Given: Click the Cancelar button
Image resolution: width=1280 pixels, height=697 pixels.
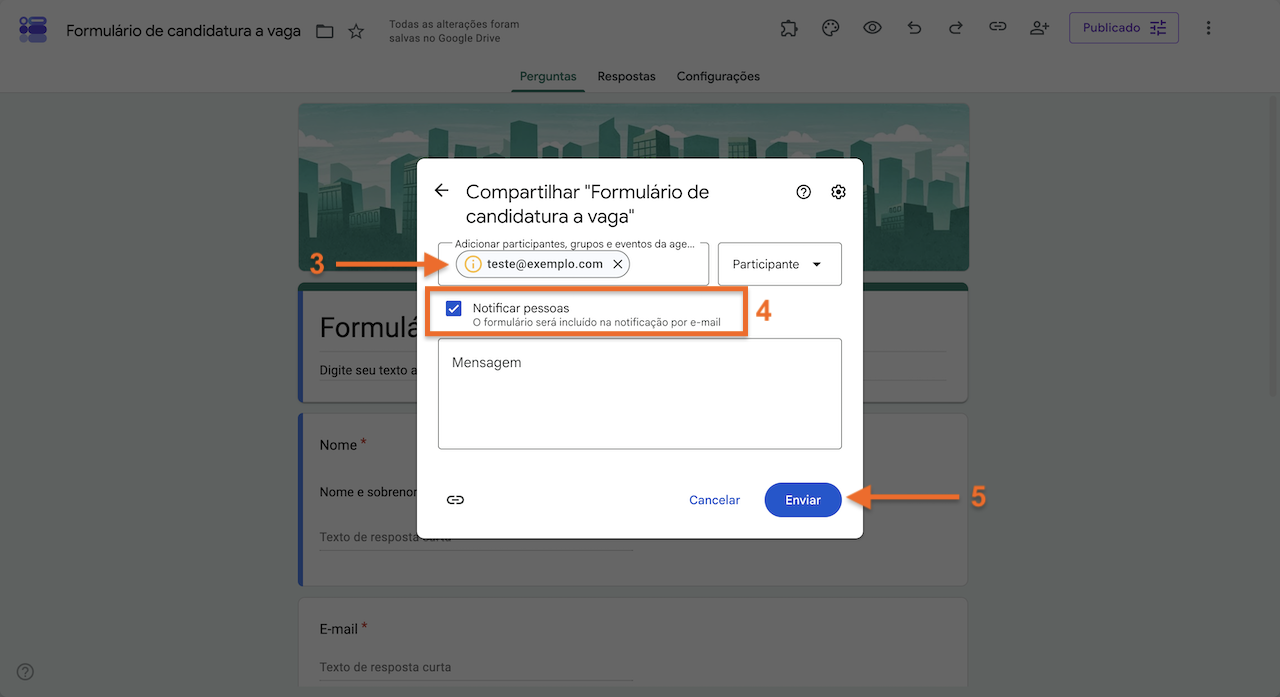Looking at the screenshot, I should click(x=715, y=500).
